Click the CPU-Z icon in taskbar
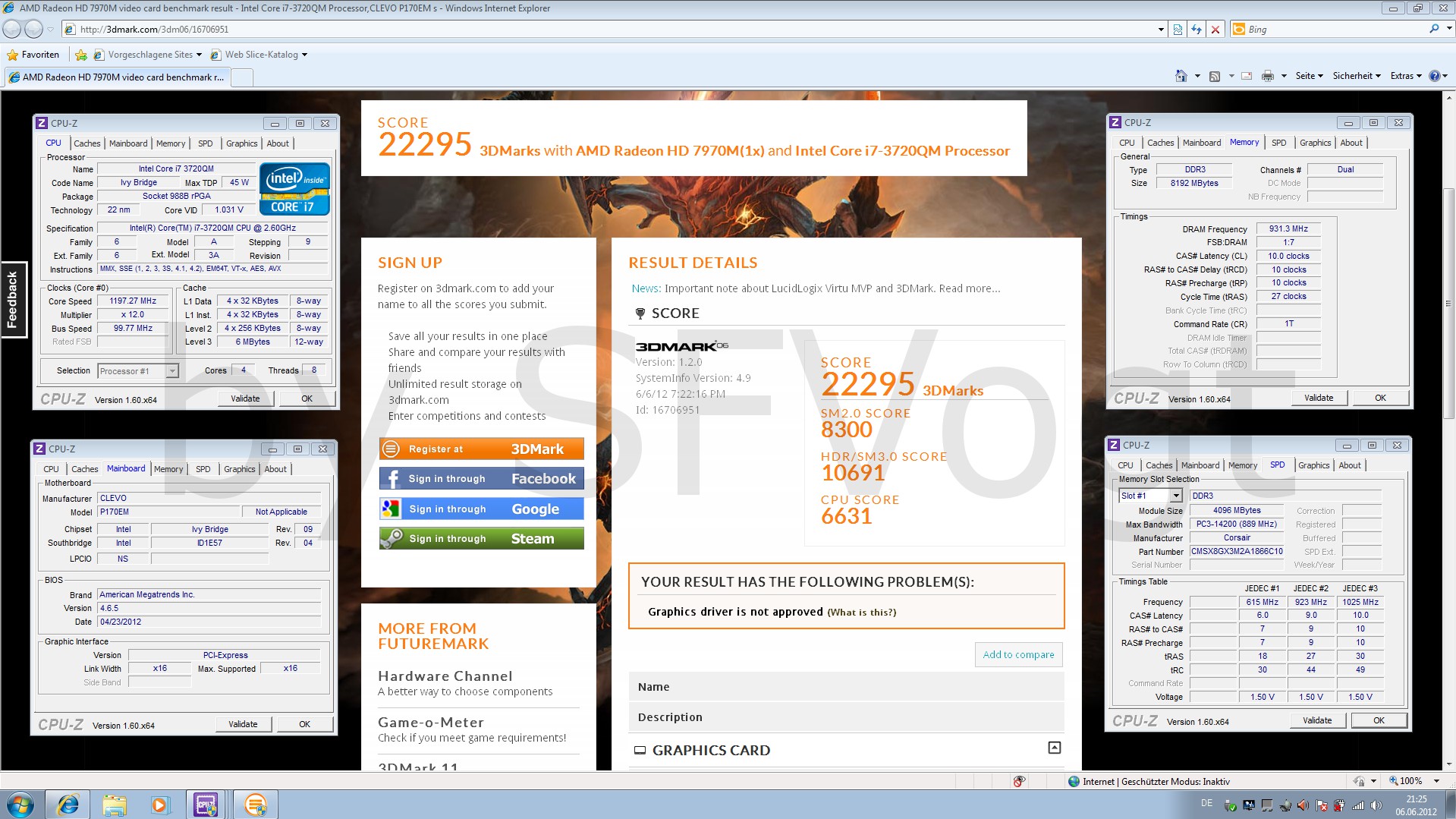 point(206,805)
